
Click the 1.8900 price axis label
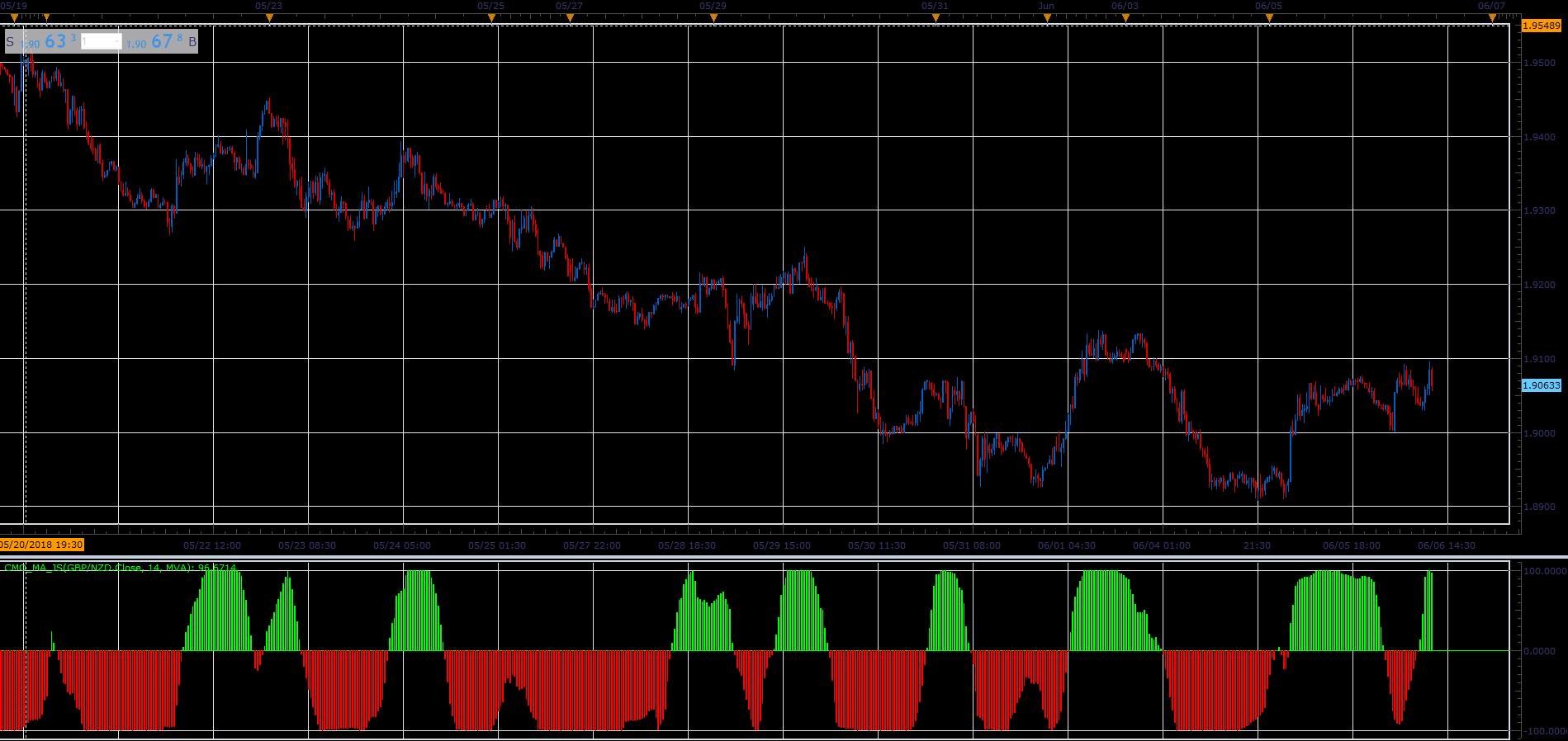pyautogui.click(x=1539, y=507)
